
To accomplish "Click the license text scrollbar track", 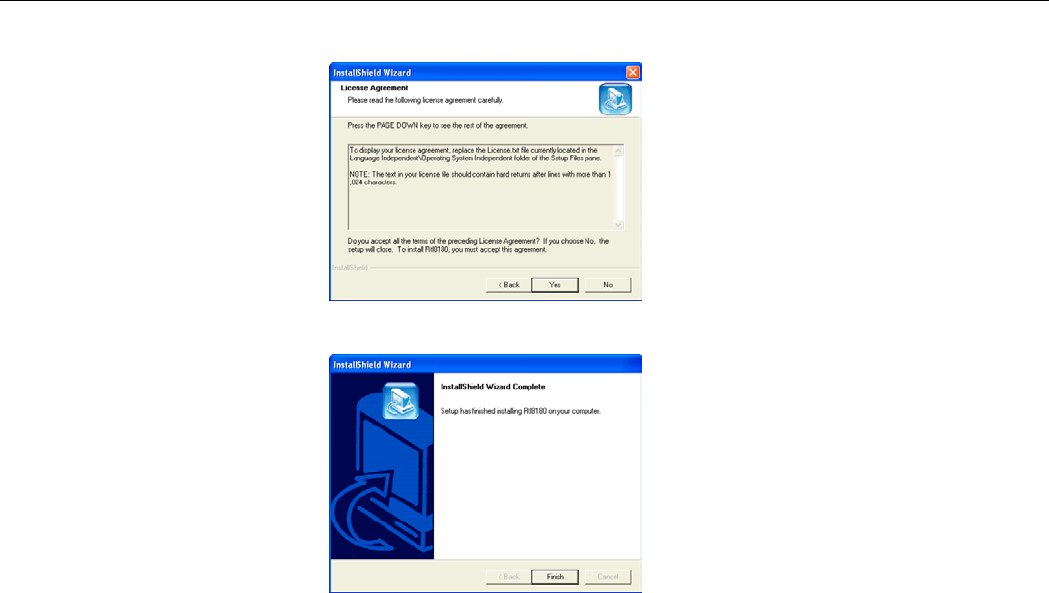I will click(618, 188).
